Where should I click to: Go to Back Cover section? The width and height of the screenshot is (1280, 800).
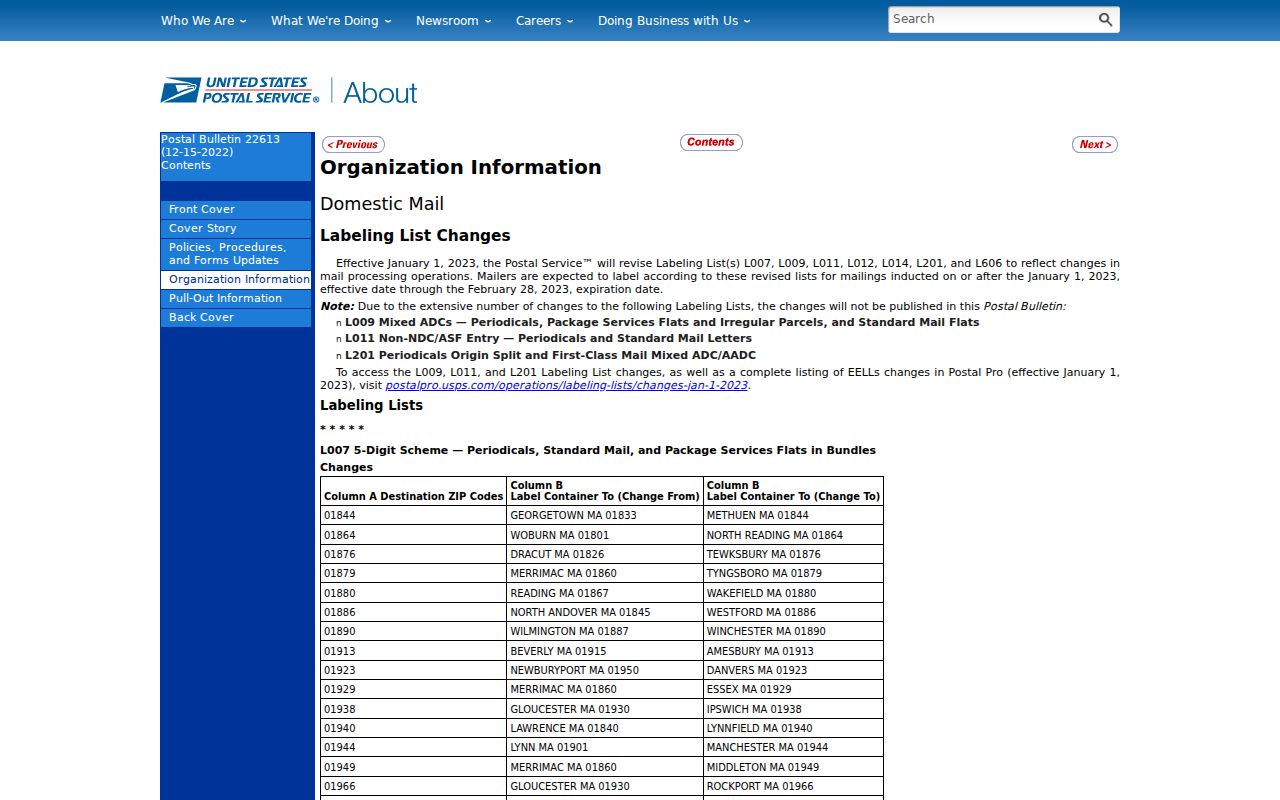click(236, 317)
